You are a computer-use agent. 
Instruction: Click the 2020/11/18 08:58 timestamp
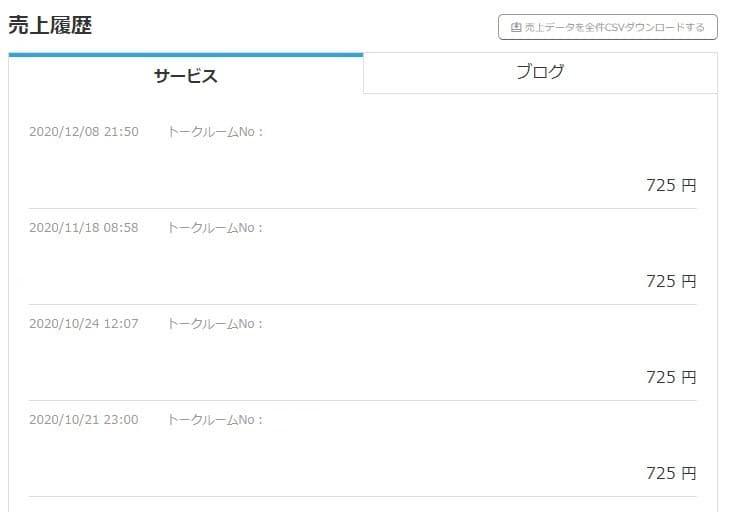point(84,228)
